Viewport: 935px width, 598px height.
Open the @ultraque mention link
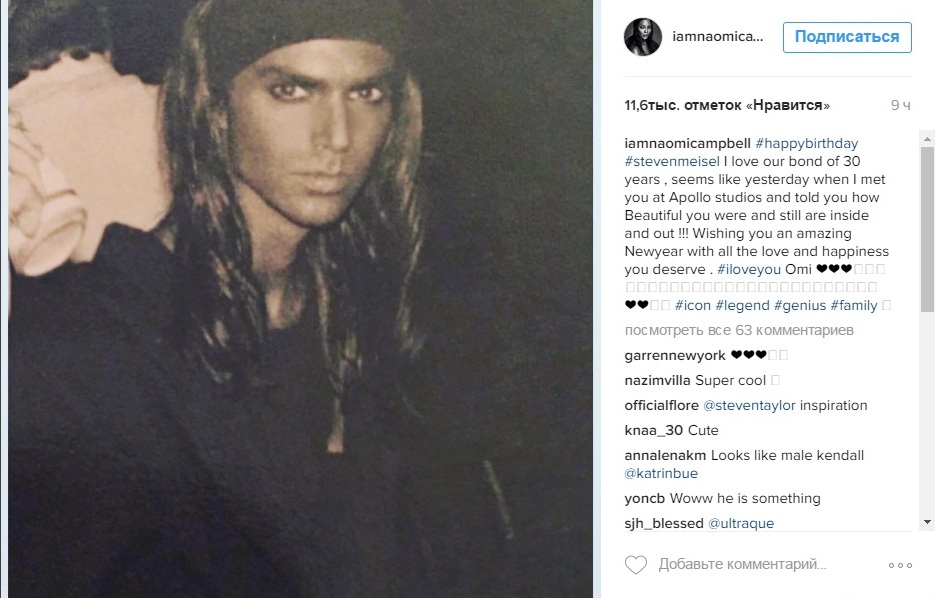click(741, 523)
